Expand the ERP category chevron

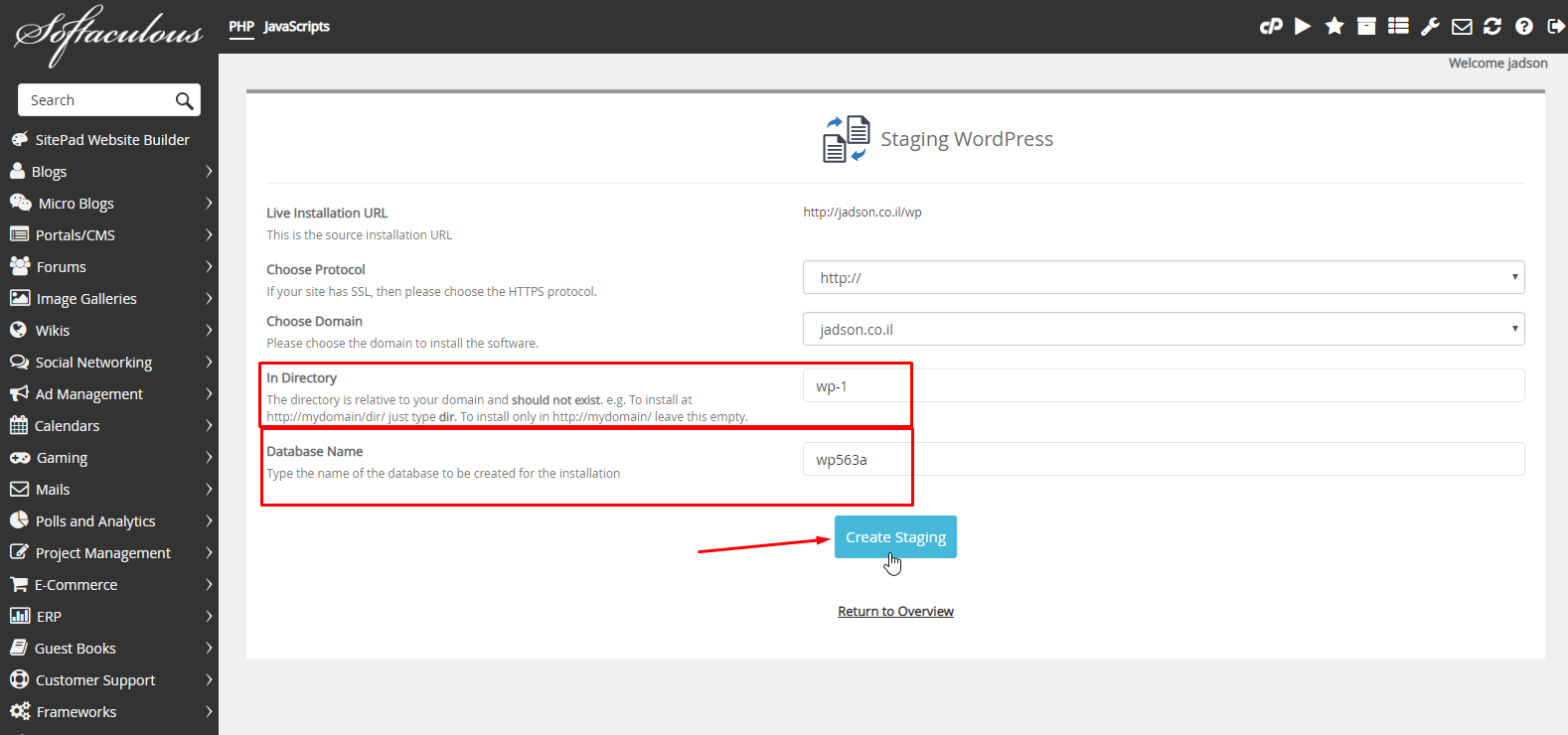tap(209, 616)
